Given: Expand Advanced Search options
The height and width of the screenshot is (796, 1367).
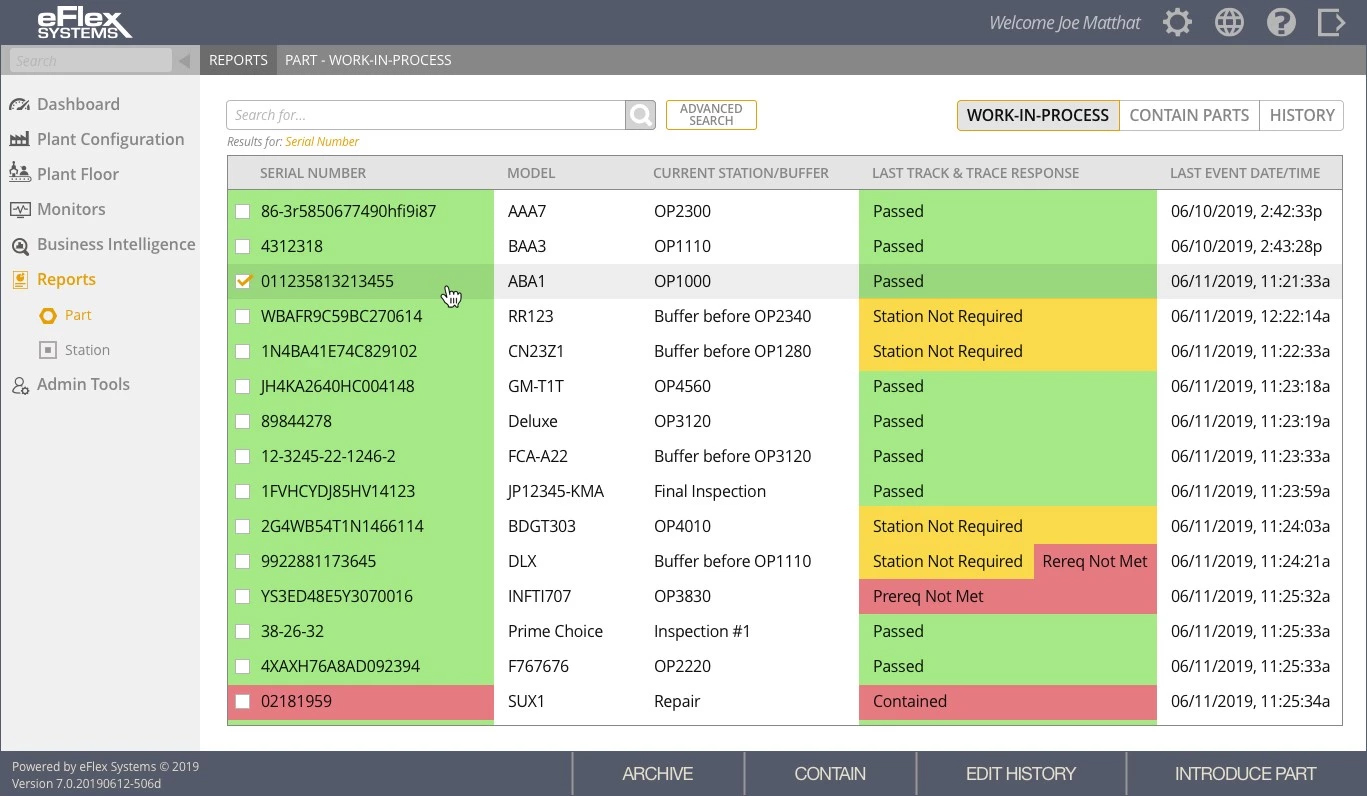Looking at the screenshot, I should tap(711, 114).
